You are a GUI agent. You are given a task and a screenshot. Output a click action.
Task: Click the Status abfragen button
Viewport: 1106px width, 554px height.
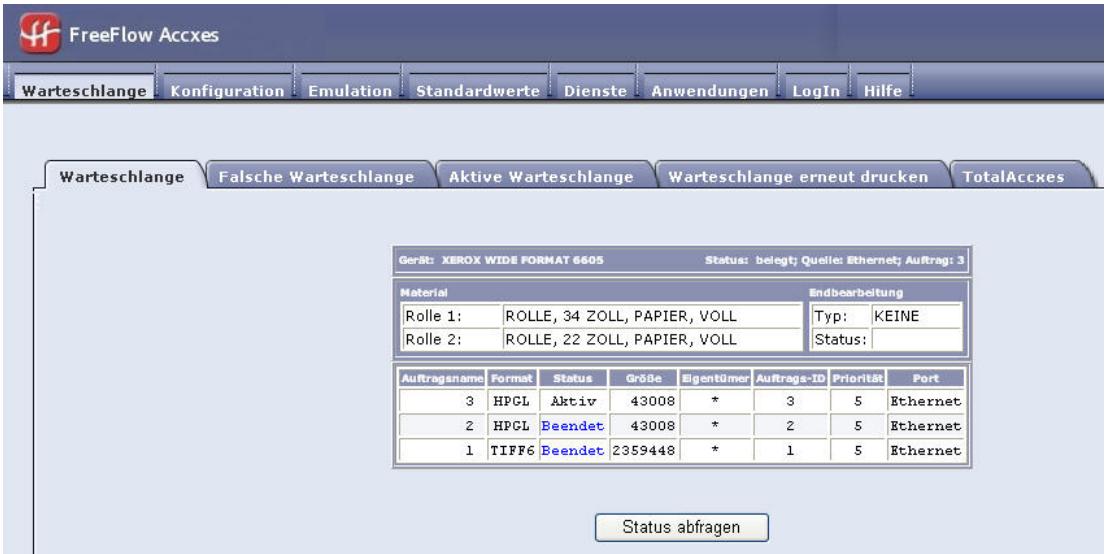[x=681, y=527]
